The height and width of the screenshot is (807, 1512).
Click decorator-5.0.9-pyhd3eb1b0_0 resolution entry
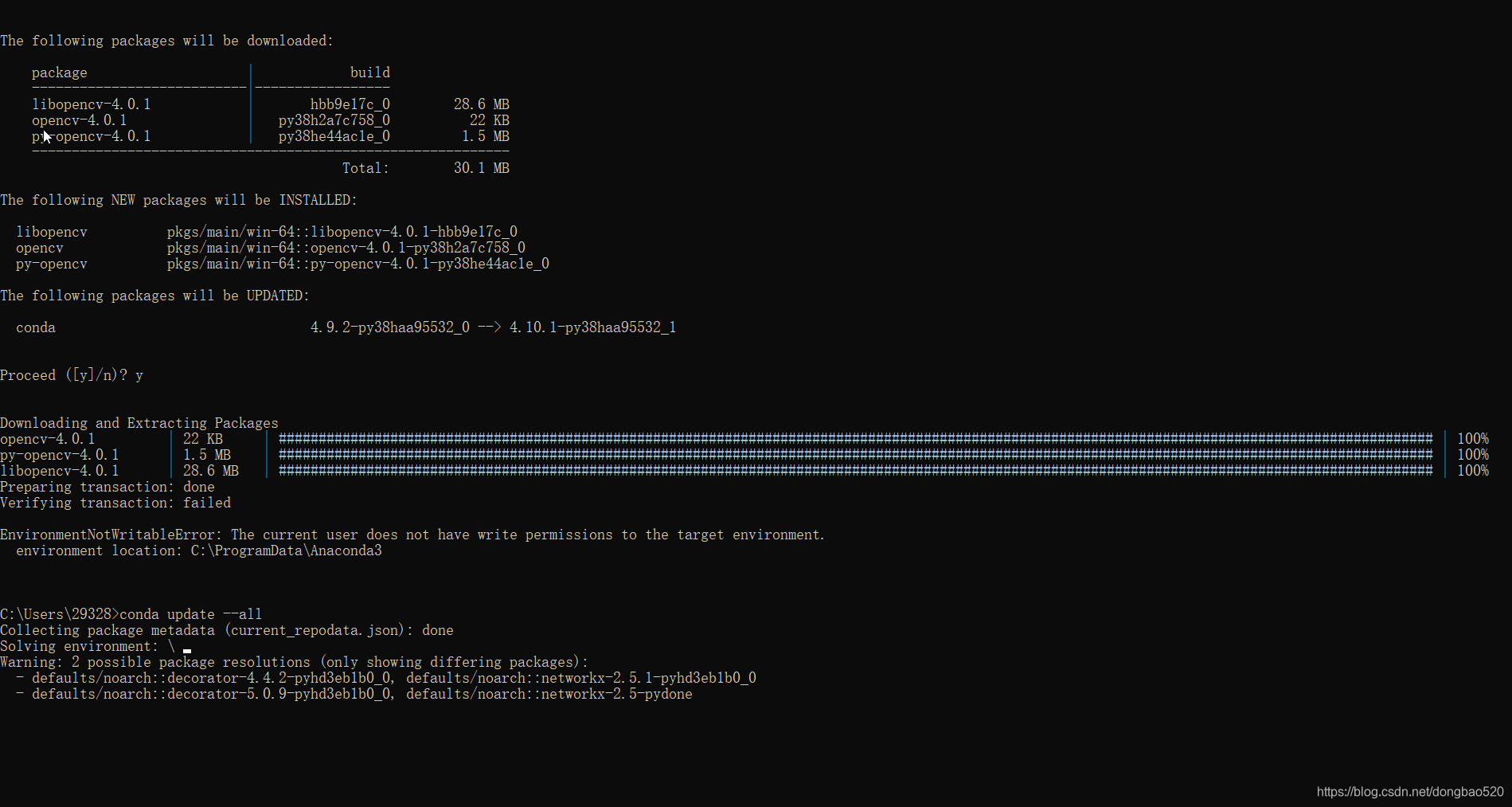pos(211,694)
